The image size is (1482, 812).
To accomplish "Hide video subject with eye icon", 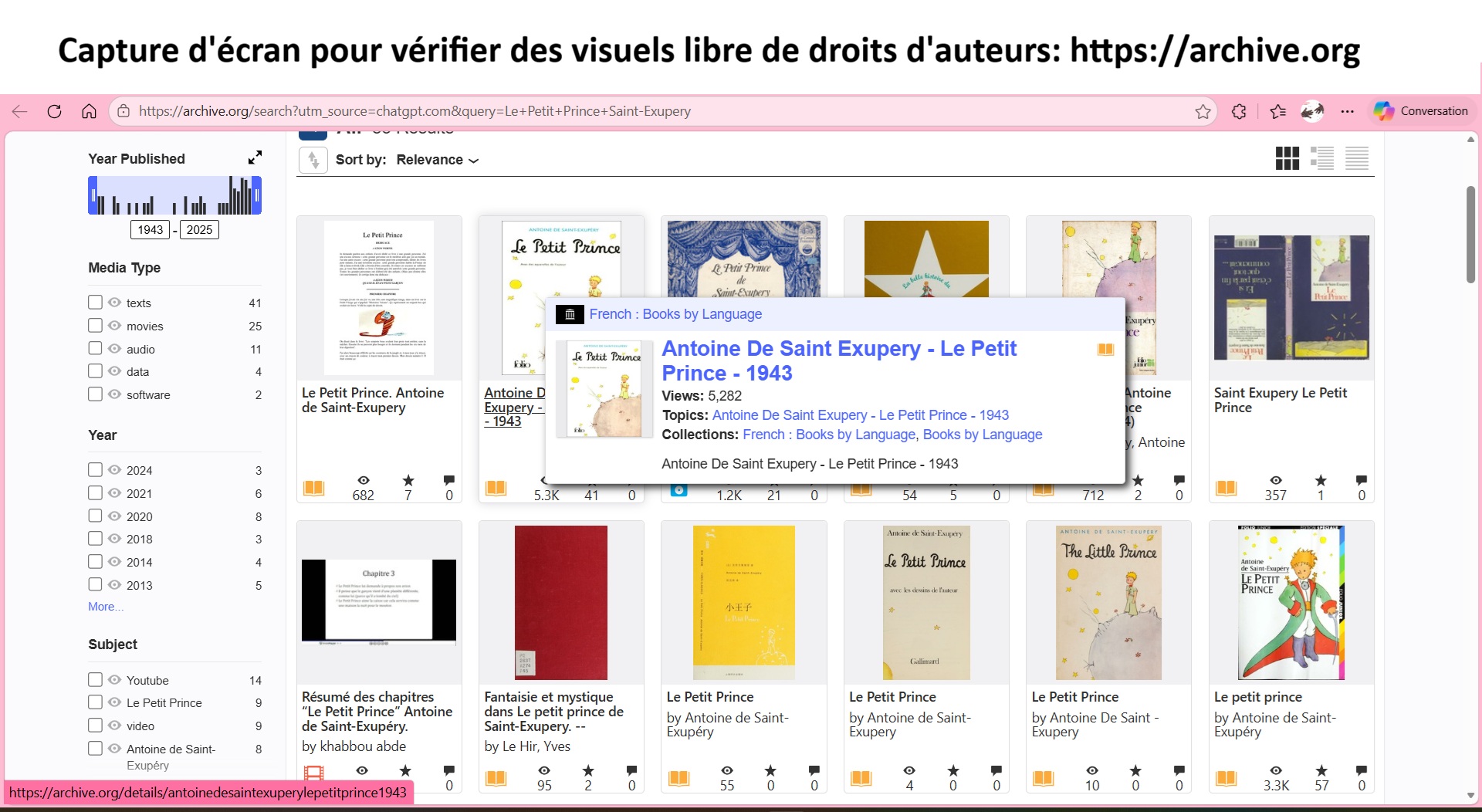I will 114,726.
